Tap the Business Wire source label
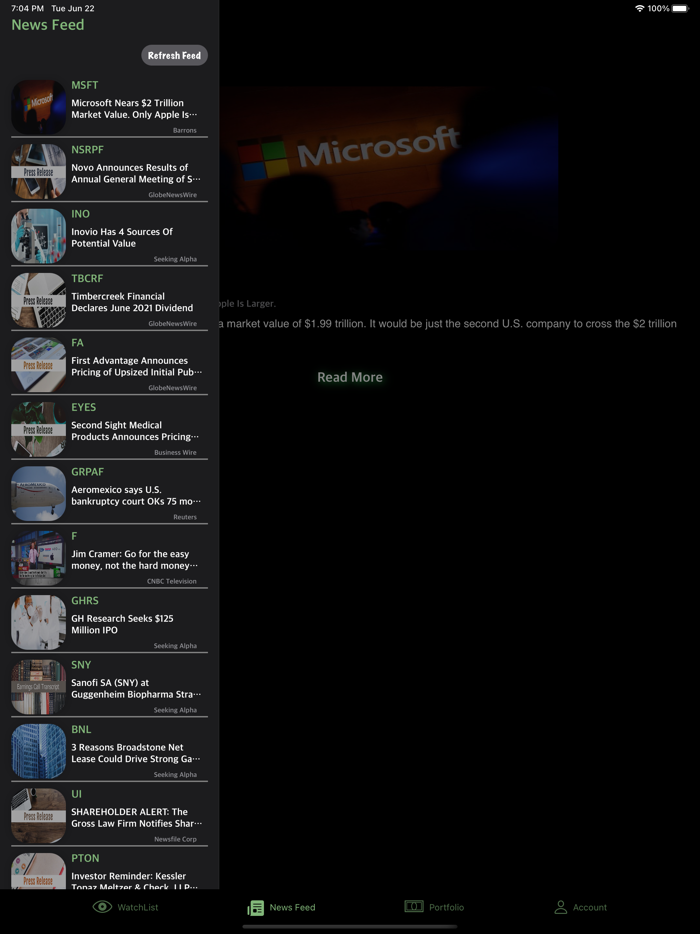Screen dimensions: 700x934 point(175,453)
